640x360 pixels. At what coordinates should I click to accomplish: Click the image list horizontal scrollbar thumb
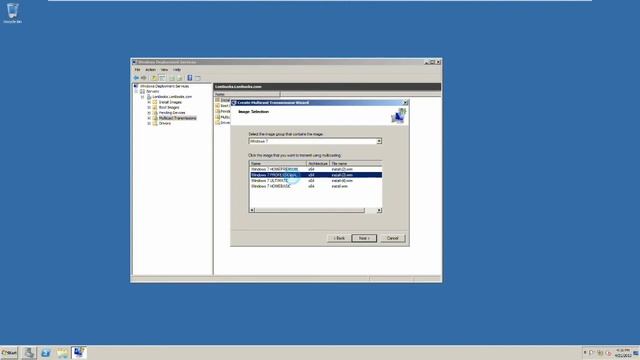click(x=310, y=210)
